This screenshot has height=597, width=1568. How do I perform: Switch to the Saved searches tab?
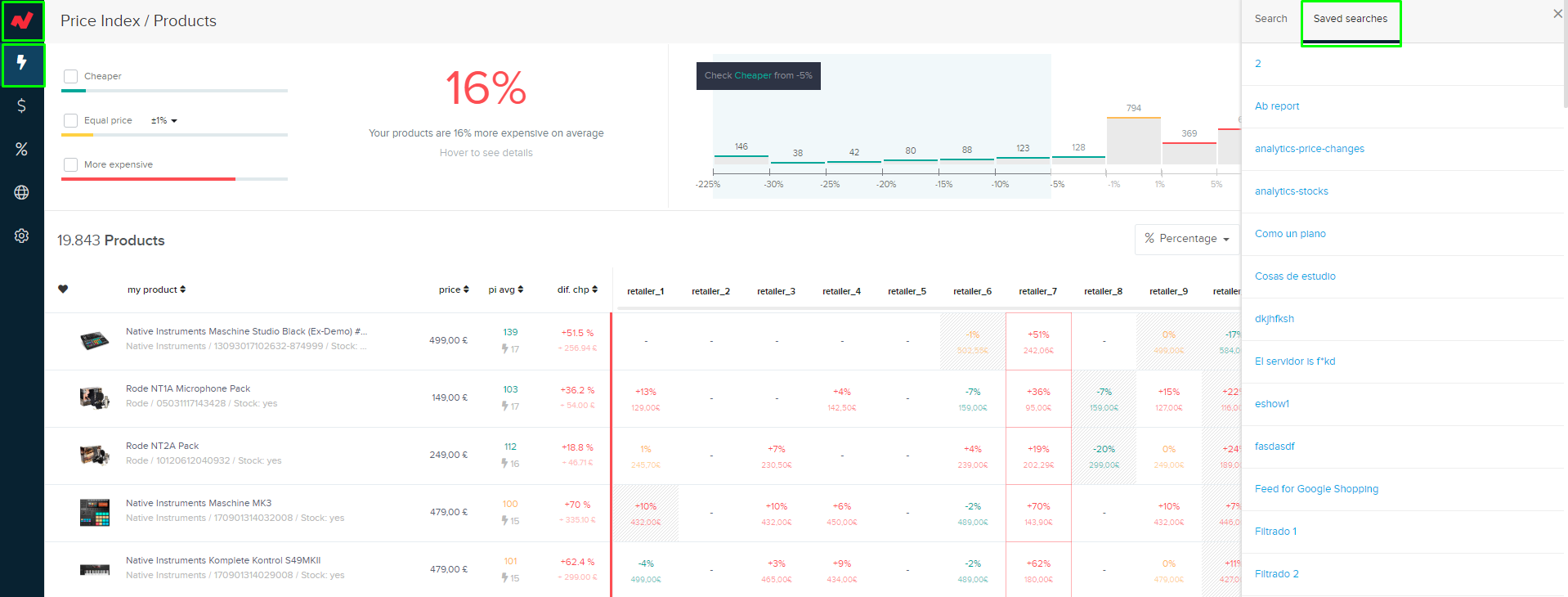coord(1351,20)
